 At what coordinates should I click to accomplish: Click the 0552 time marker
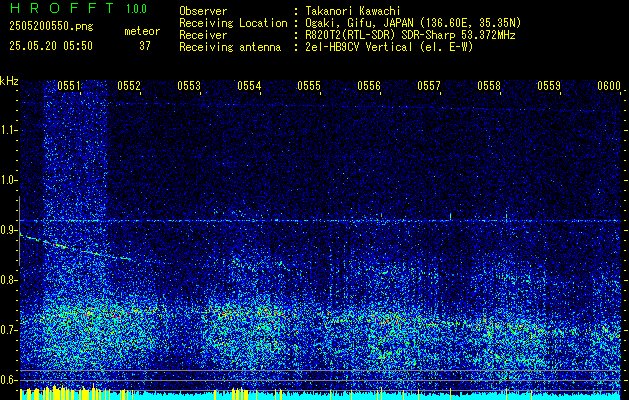coord(129,85)
